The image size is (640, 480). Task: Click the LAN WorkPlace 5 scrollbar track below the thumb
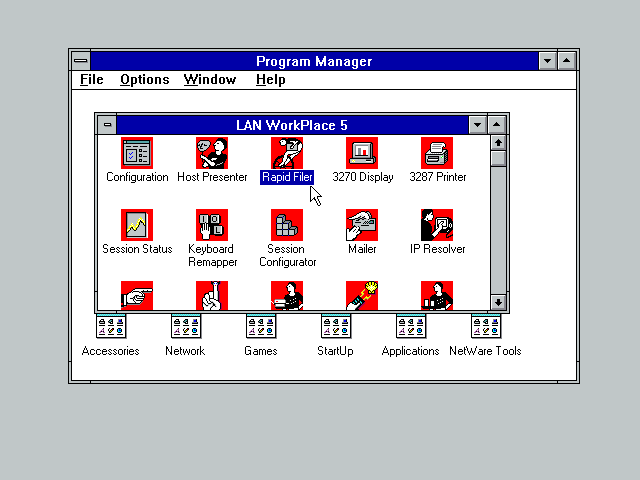tap(498, 230)
